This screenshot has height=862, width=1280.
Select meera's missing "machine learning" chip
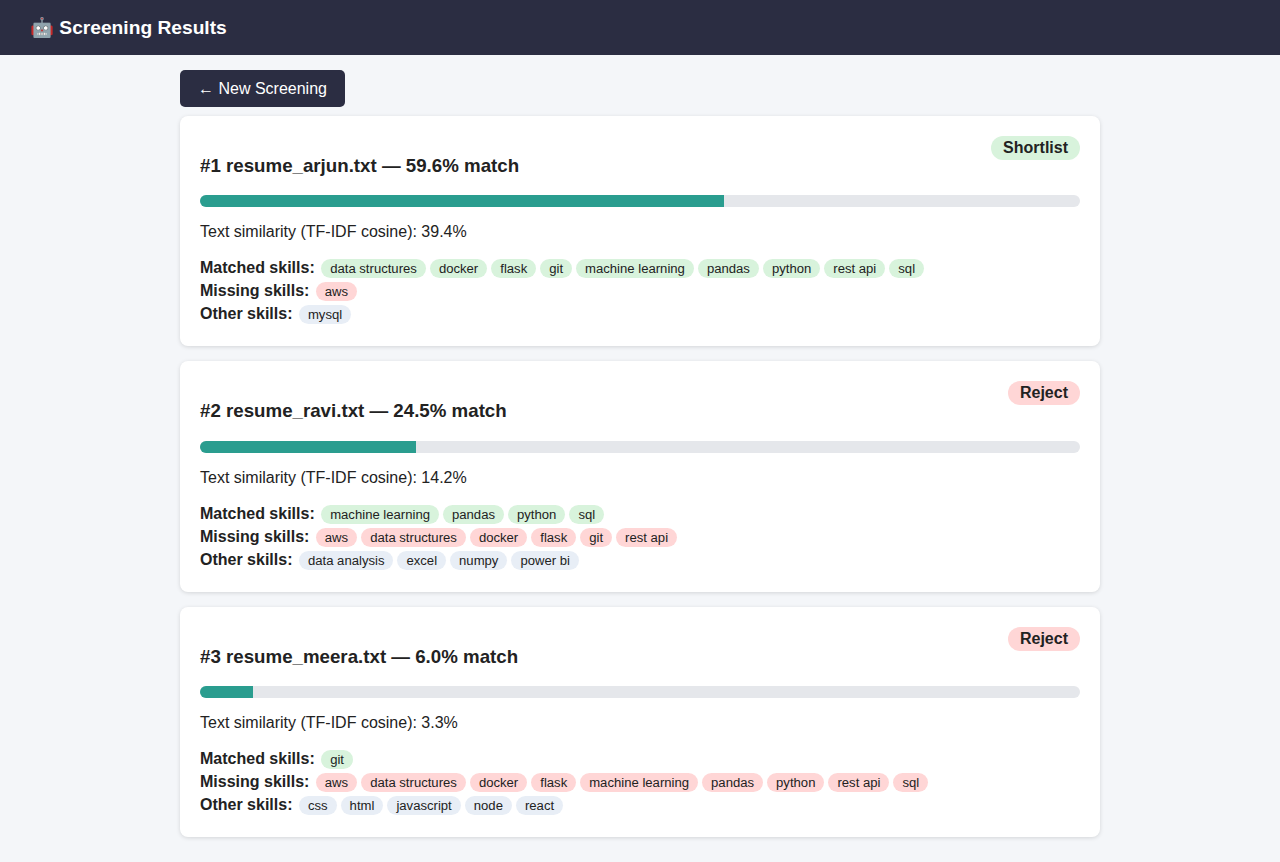click(x=639, y=783)
